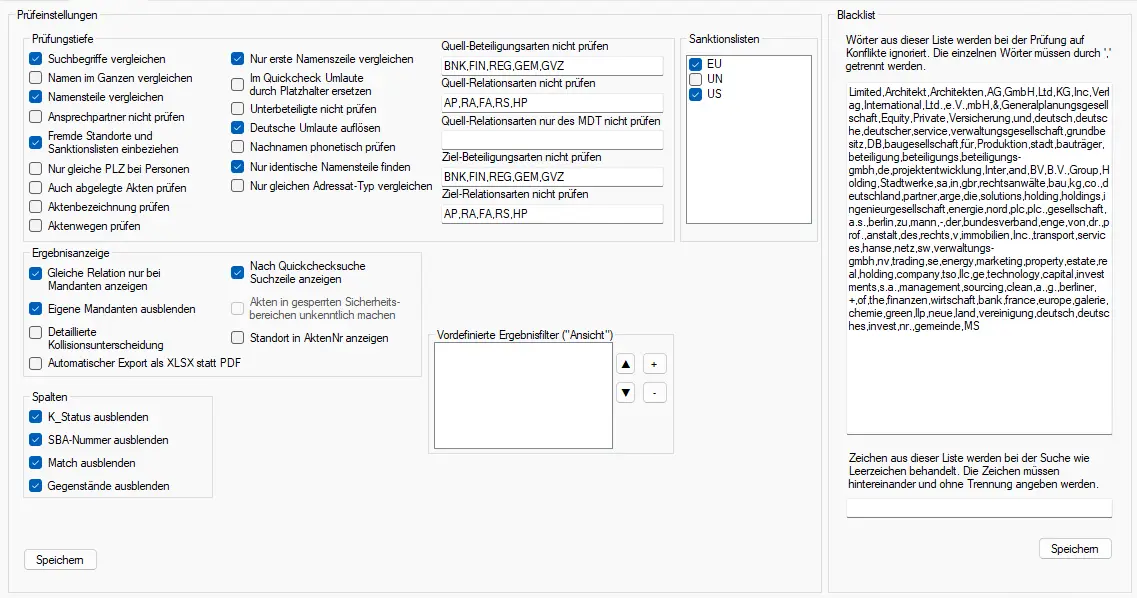Enable 'Automatischer Export als XLSX statt PDF'

[x=35, y=364]
